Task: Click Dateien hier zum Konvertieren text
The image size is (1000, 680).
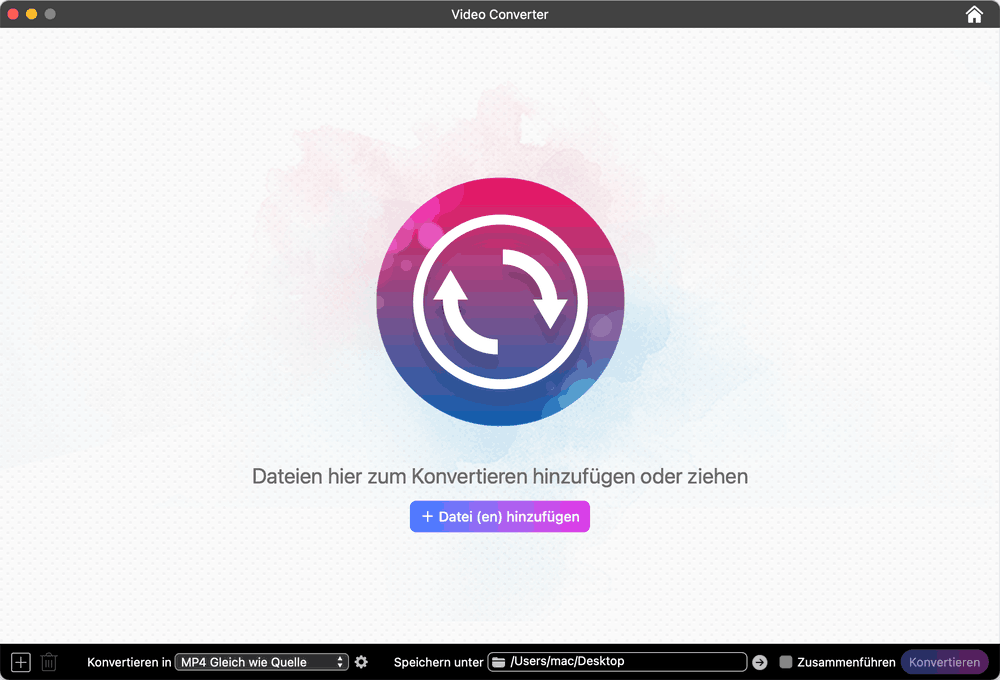Action: (499, 477)
